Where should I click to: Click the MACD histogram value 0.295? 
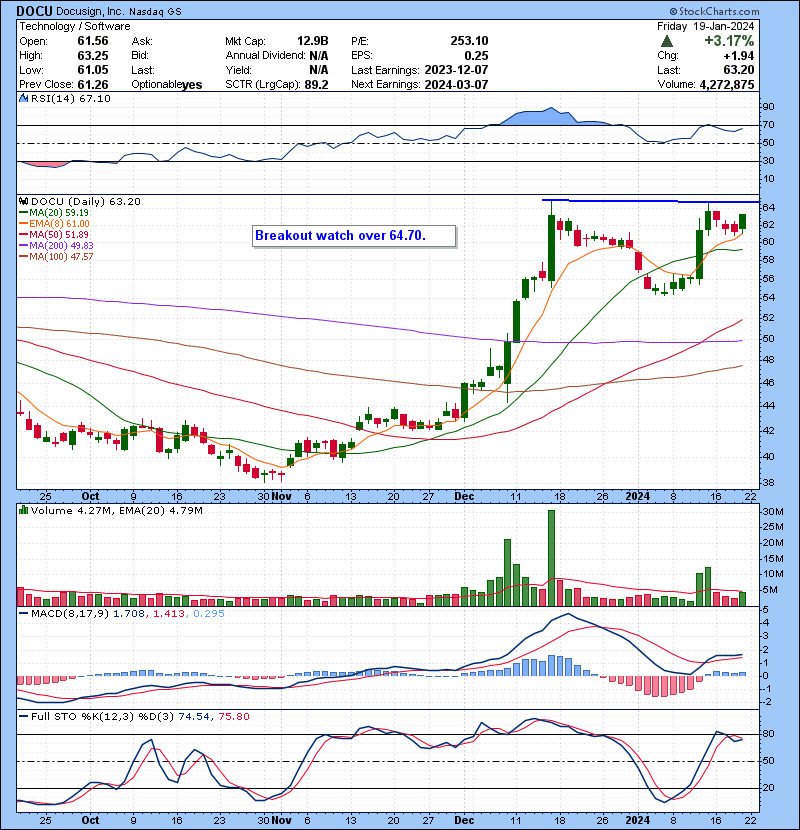(x=209, y=614)
